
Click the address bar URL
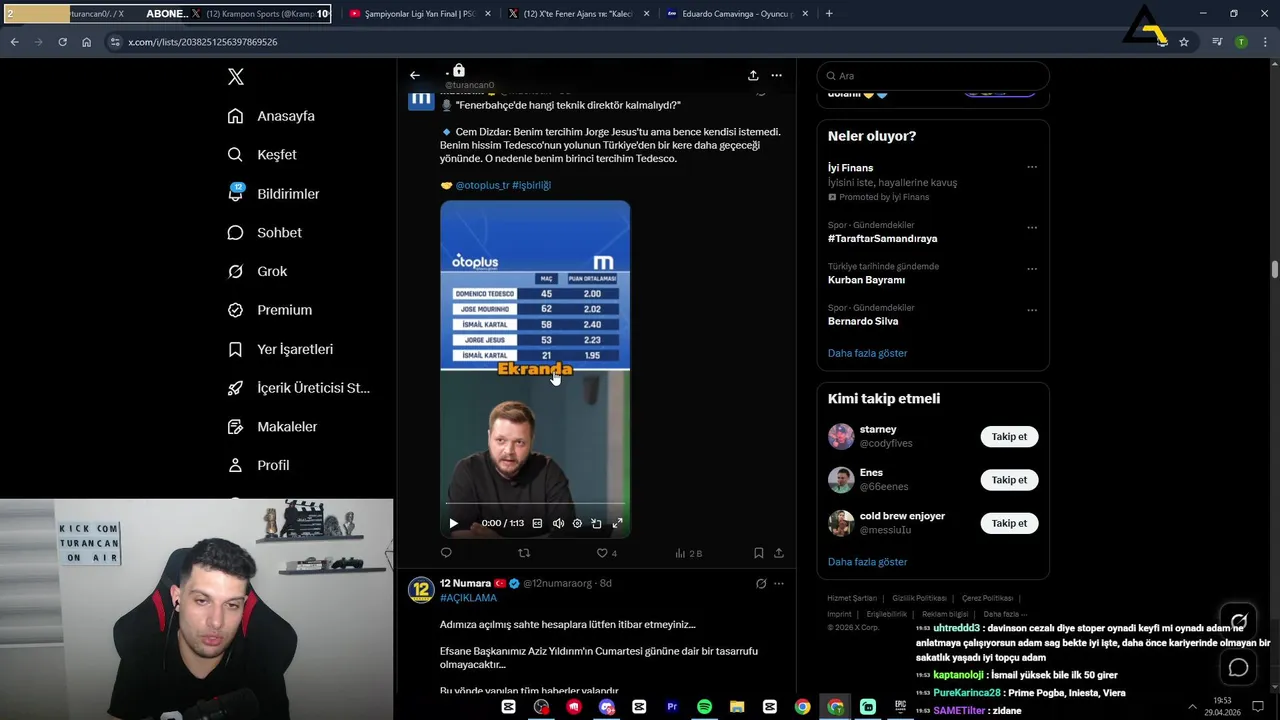pos(203,42)
